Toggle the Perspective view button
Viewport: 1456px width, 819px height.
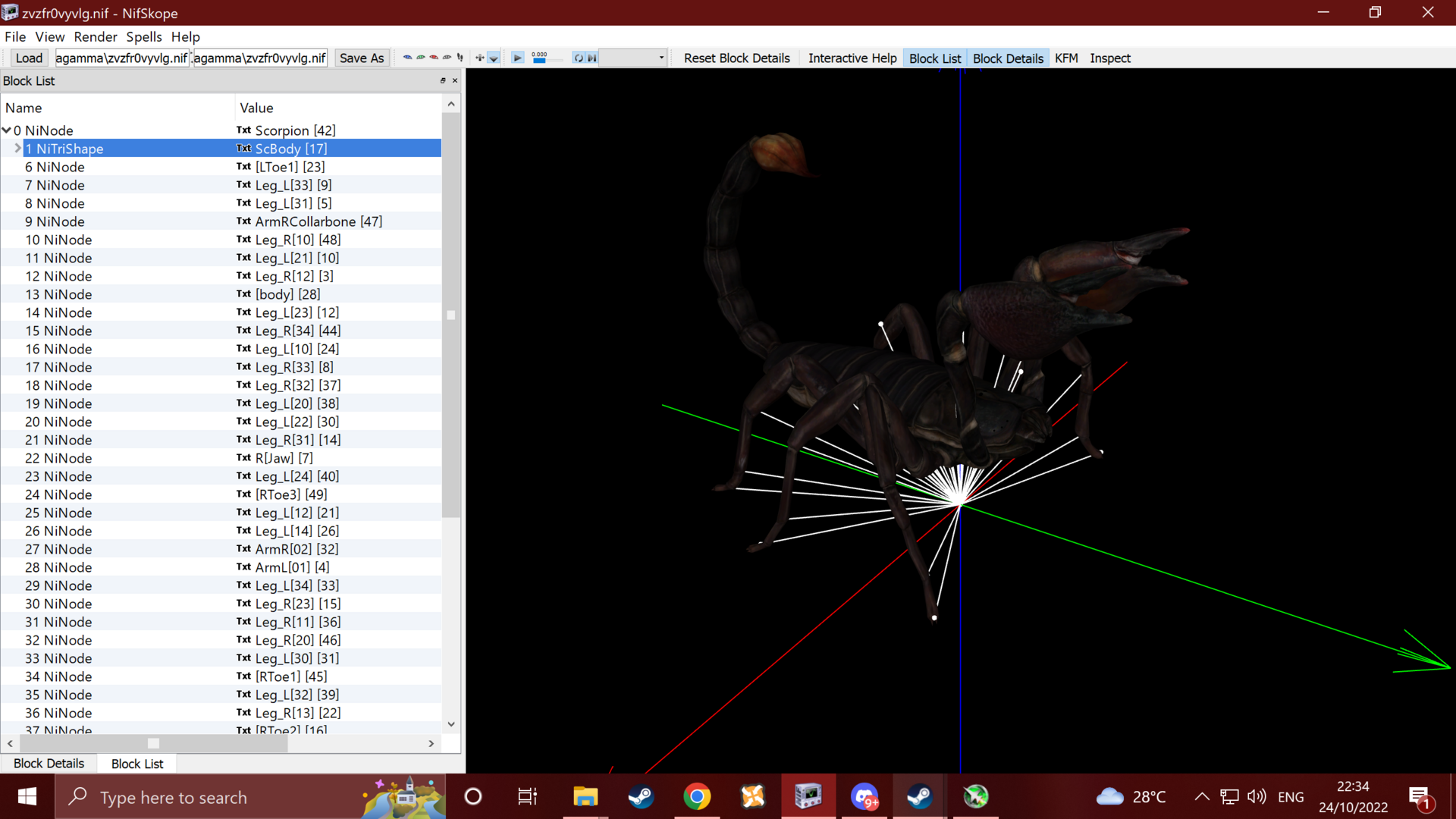click(494, 58)
